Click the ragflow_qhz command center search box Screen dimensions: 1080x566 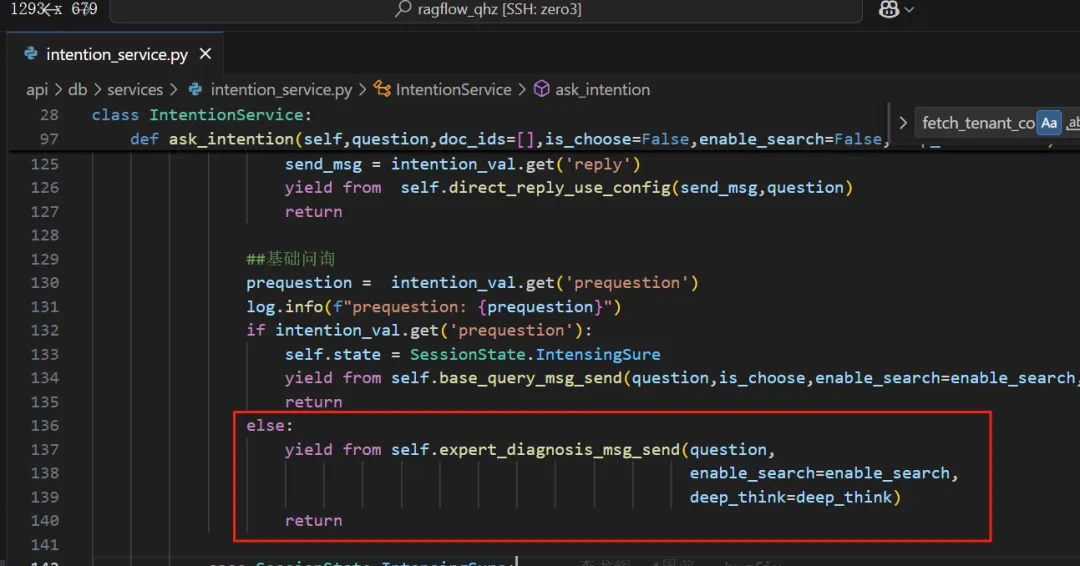486,10
